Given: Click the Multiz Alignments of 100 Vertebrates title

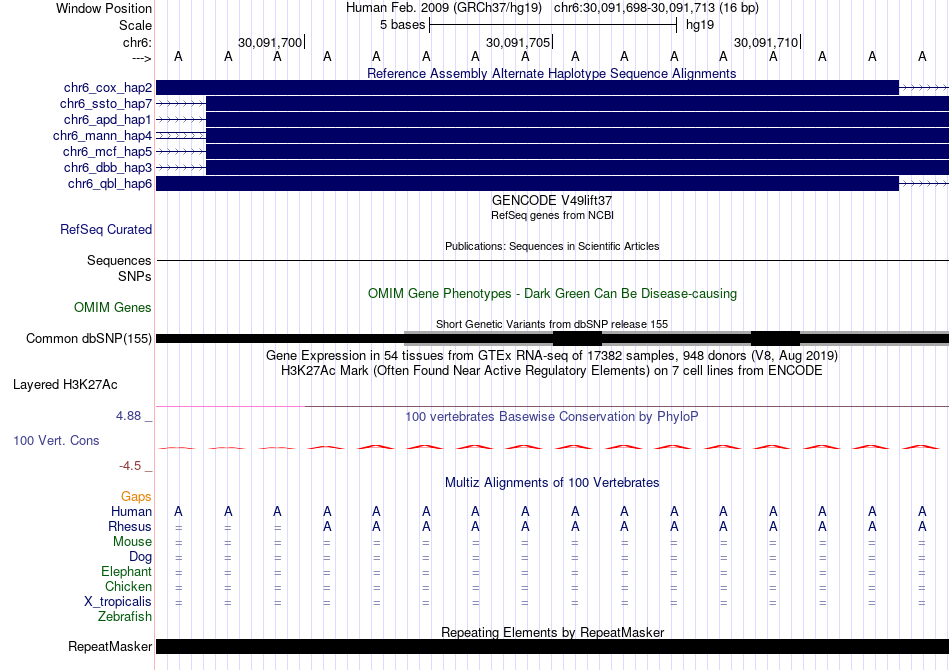Looking at the screenshot, I should [552, 483].
